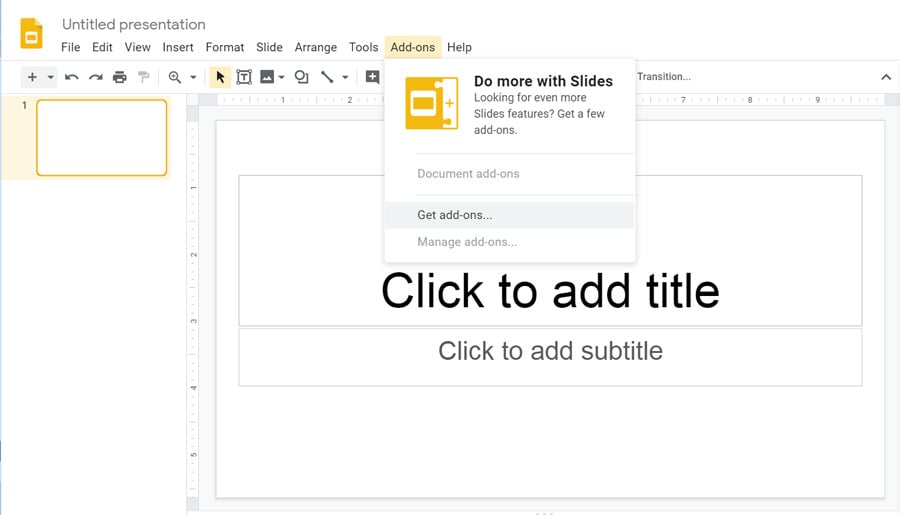
Task: Click the new slide plus button
Action: coord(32,77)
